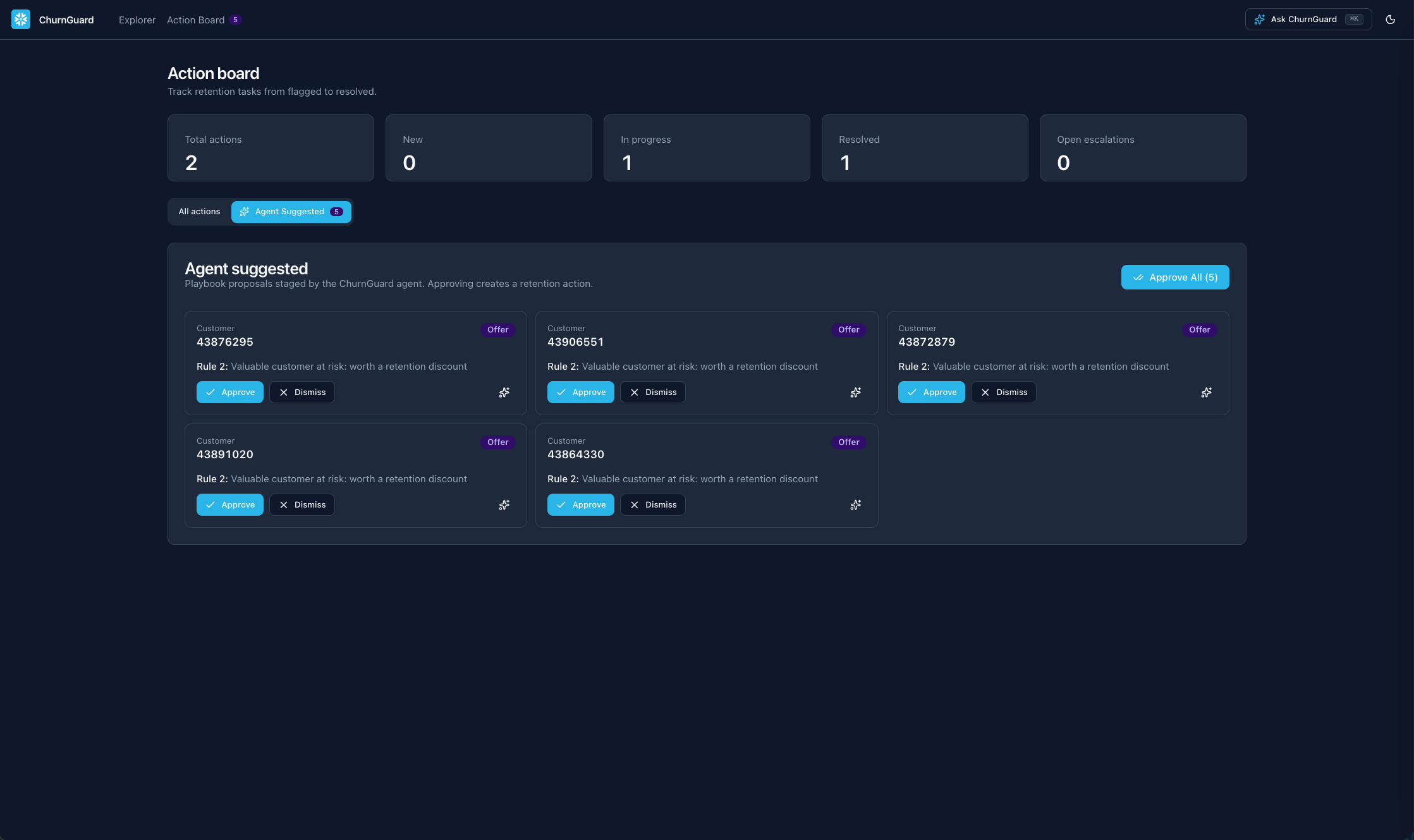Click Offer badge on customer 43872879 card
The image size is (1414, 840).
[1200, 330]
